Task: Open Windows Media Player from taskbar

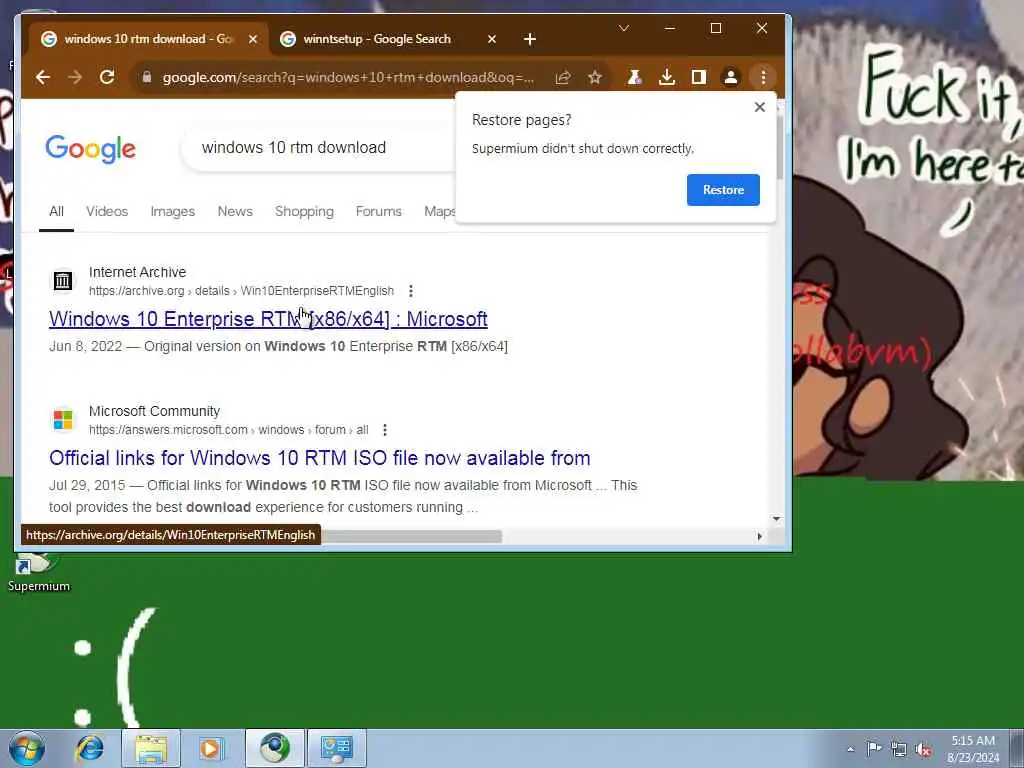Action: click(212, 748)
